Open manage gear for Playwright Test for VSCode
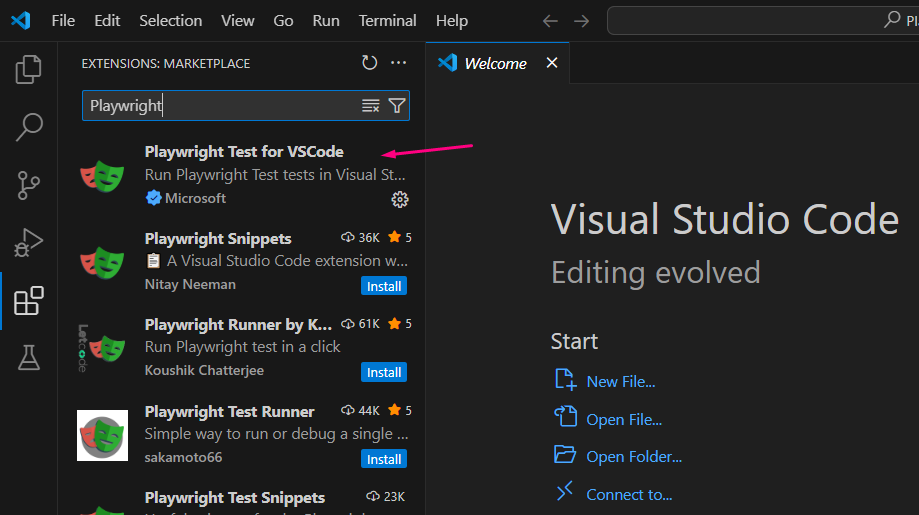This screenshot has width=919, height=515. pos(400,200)
